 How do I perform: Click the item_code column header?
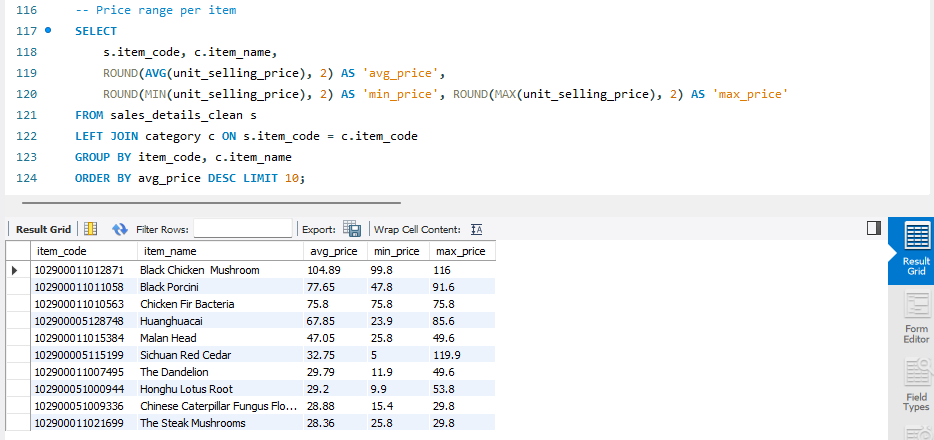pyautogui.click(x=84, y=251)
